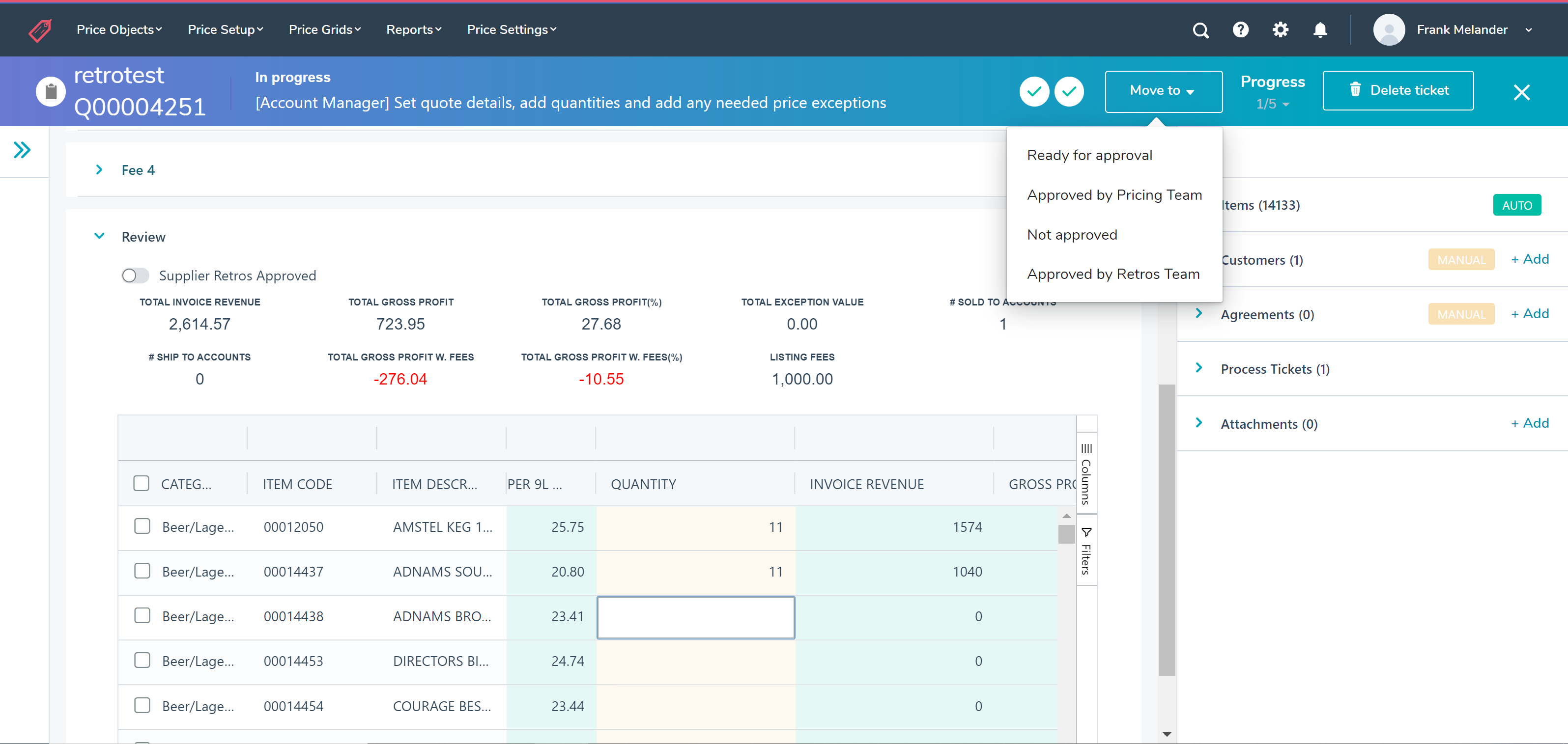The height and width of the screenshot is (744, 1568).
Task: Select Ready for approval option
Action: [1089, 155]
